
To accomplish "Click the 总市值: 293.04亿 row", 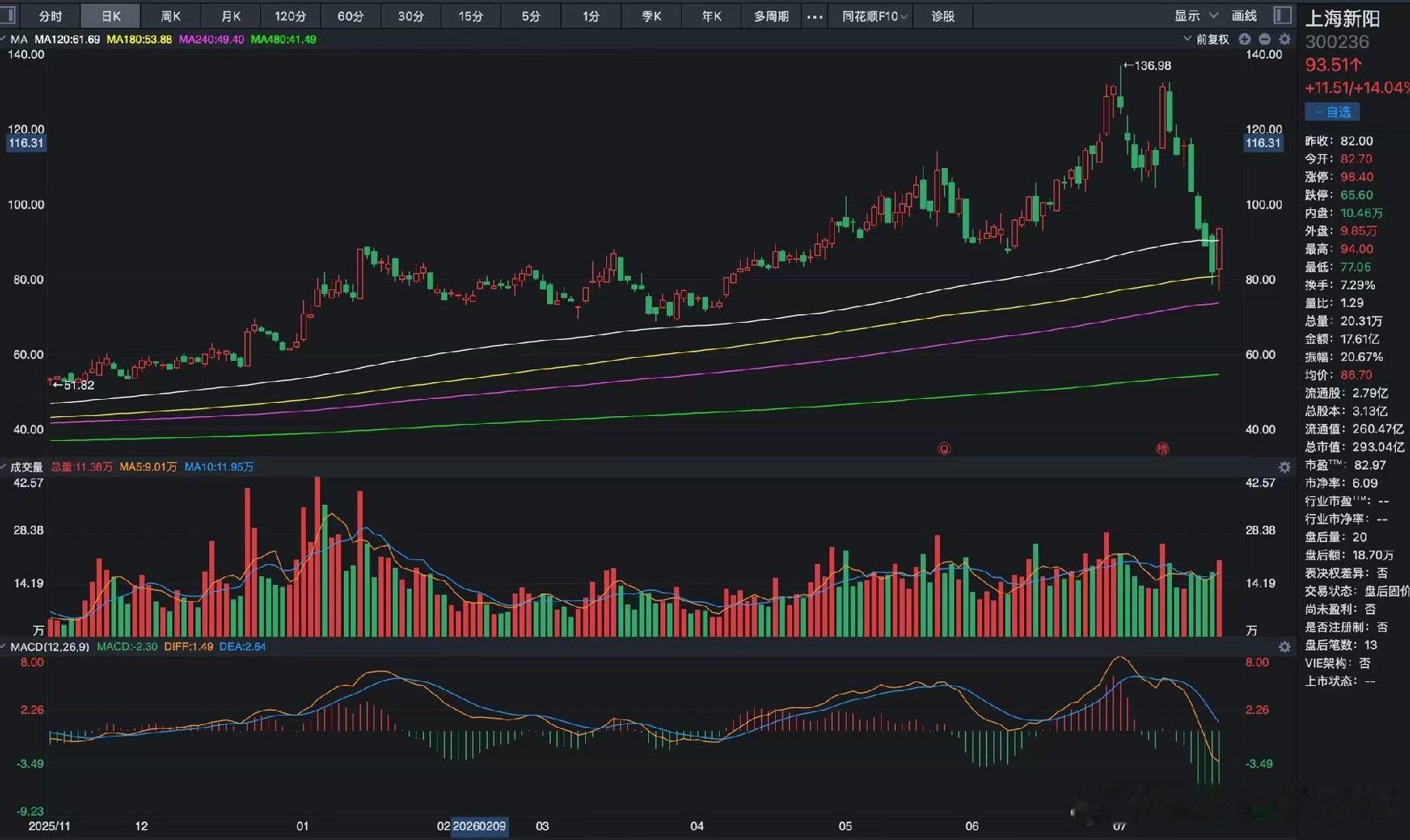I will tap(1356, 447).
